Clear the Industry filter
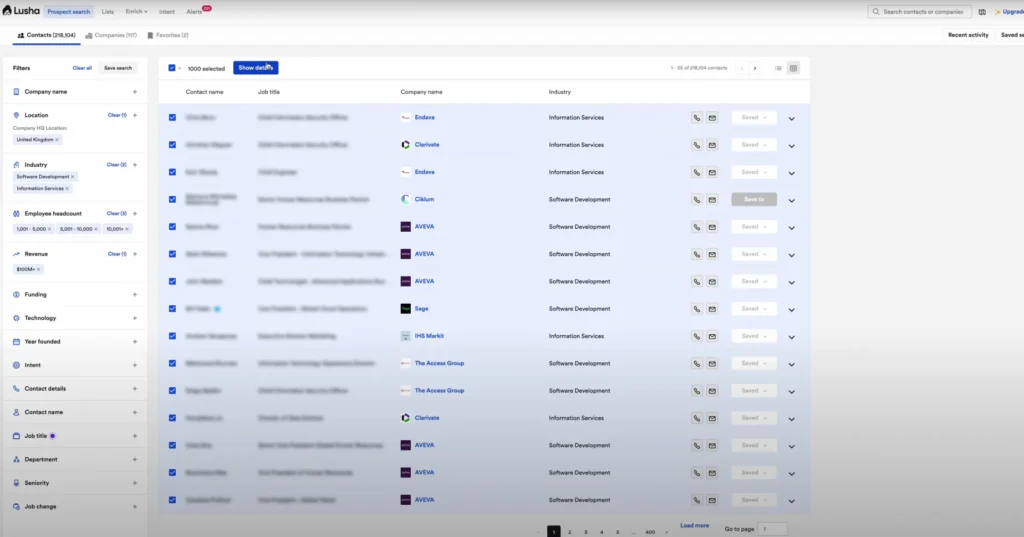1024x537 pixels. (x=116, y=165)
